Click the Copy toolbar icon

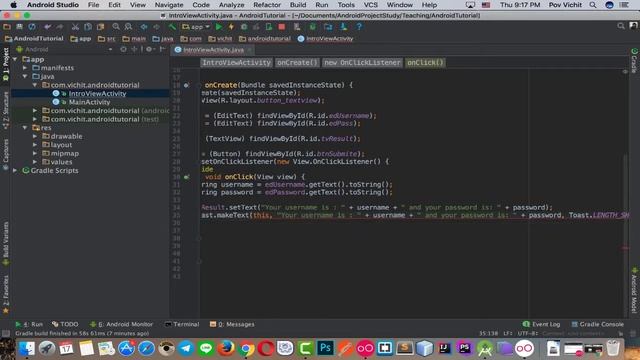[x=88, y=27]
